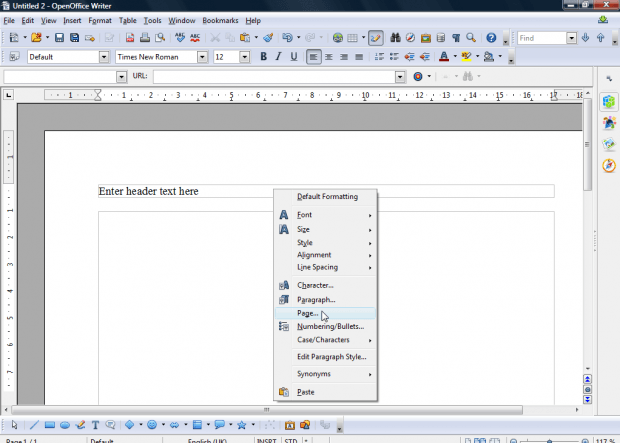This screenshot has width=620, height=443.
Task: Run the Spellcheck ABC icon
Action: pos(180,38)
